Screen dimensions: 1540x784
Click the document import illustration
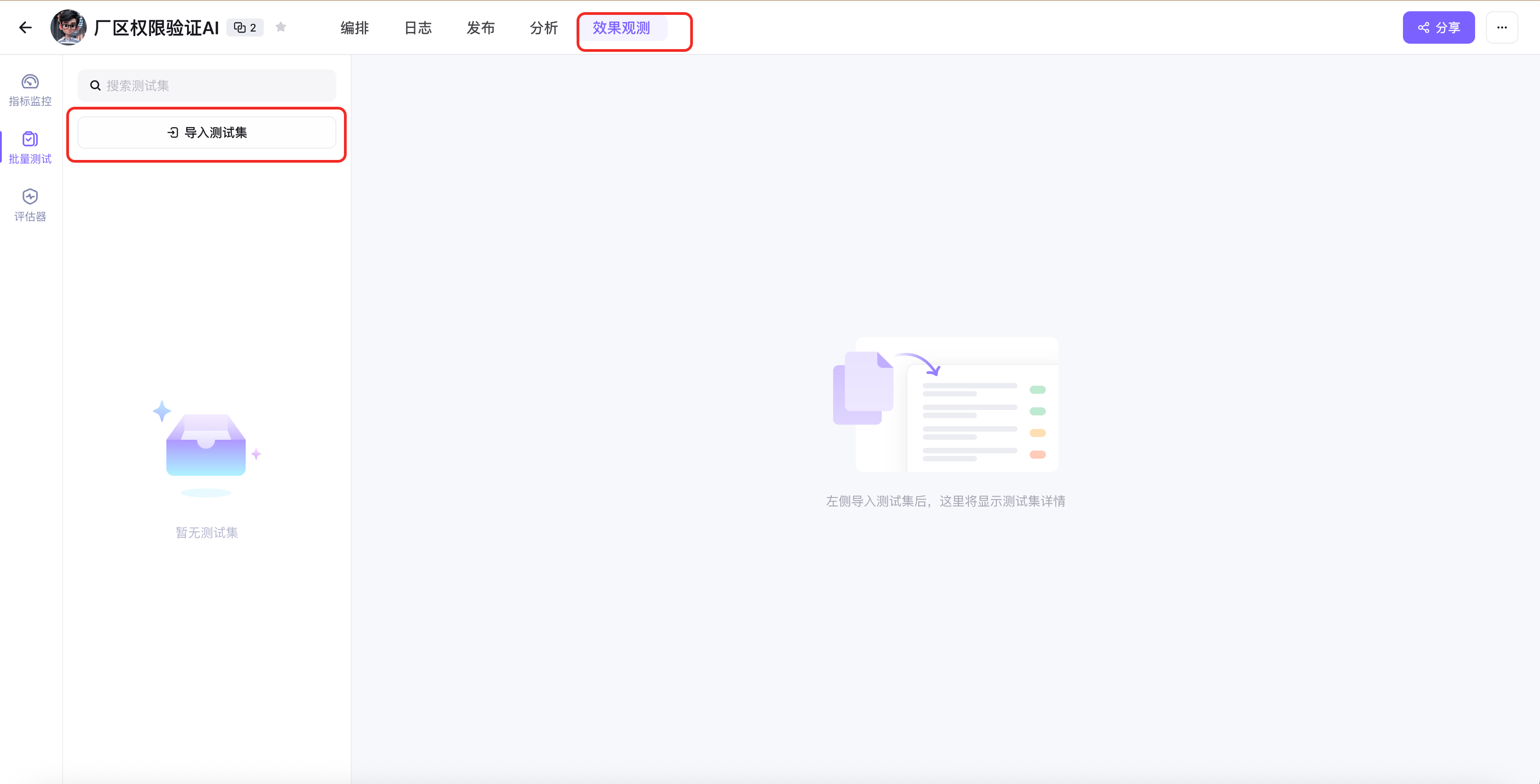[x=946, y=405]
